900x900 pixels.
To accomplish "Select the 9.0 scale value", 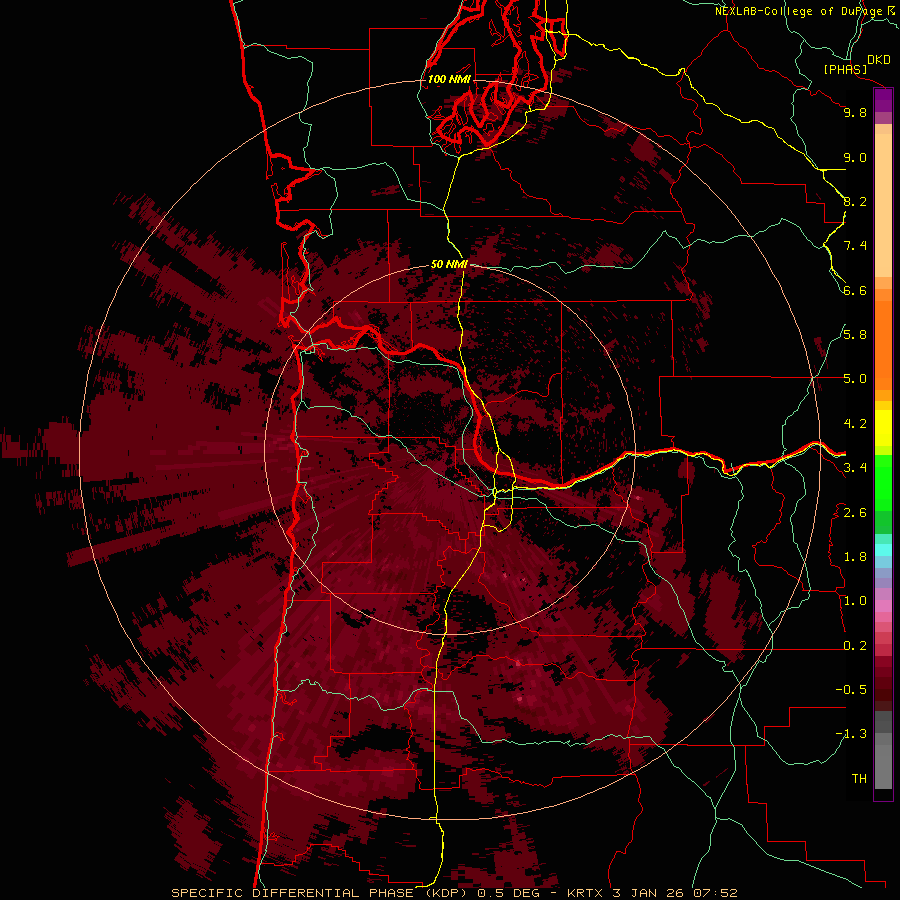I will (x=855, y=157).
